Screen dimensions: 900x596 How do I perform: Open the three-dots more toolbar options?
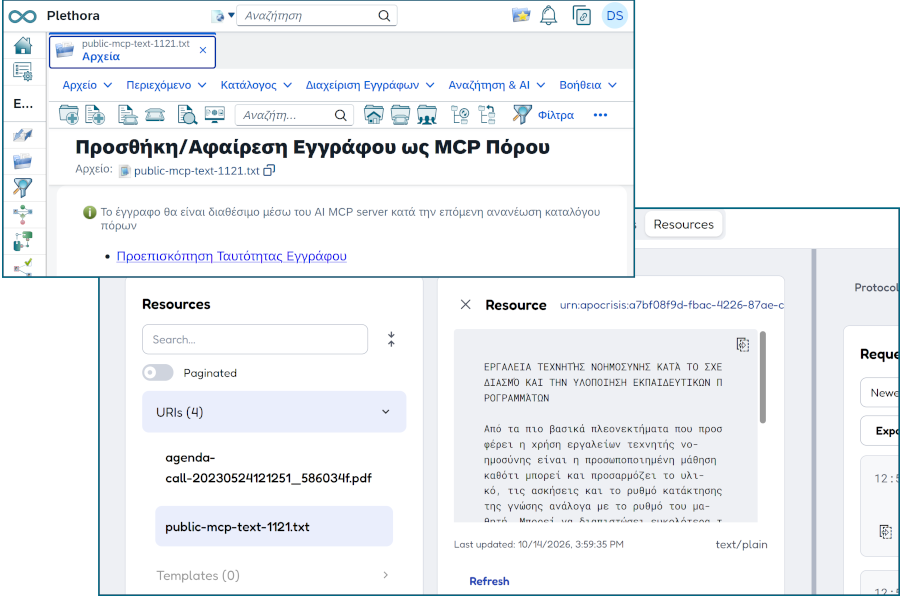[600, 115]
